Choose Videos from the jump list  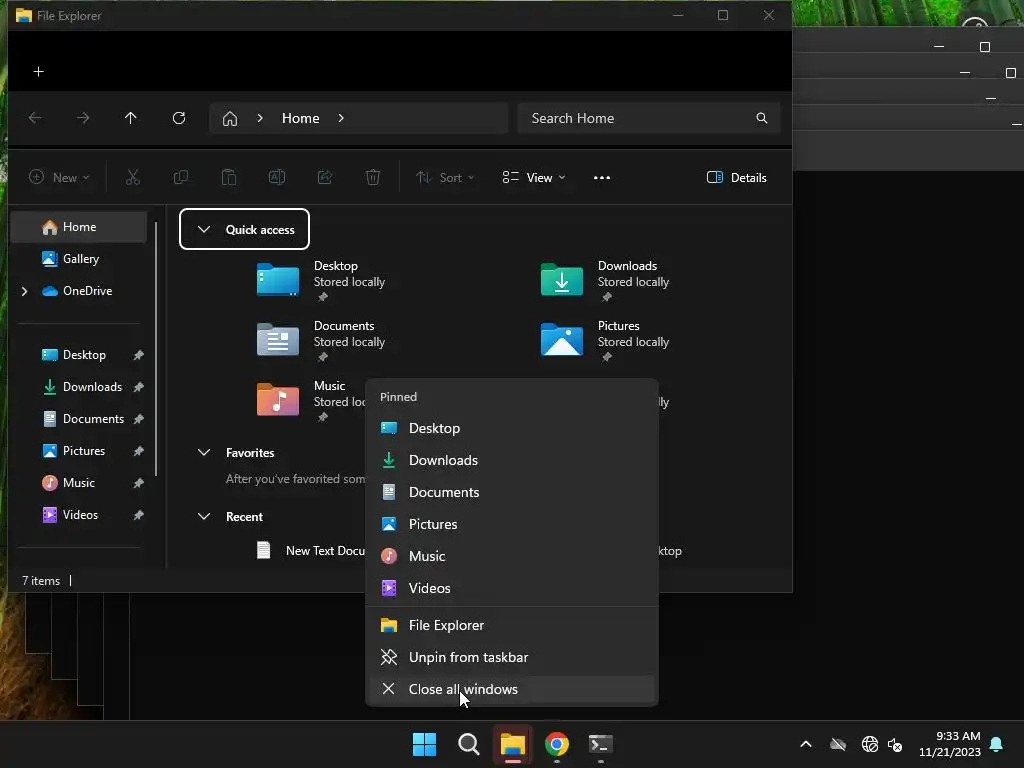(512, 588)
